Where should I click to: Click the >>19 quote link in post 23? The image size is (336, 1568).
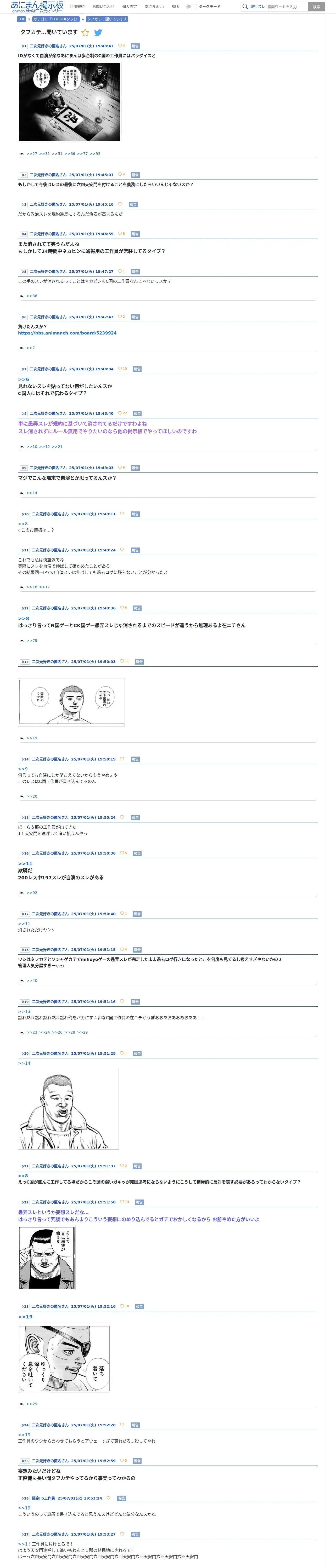point(25,1317)
